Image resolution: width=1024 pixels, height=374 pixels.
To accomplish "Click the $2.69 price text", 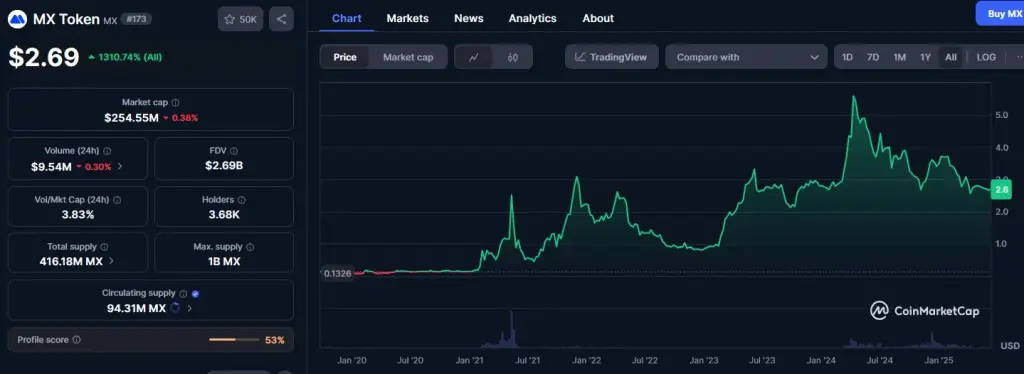I will click(x=44, y=57).
